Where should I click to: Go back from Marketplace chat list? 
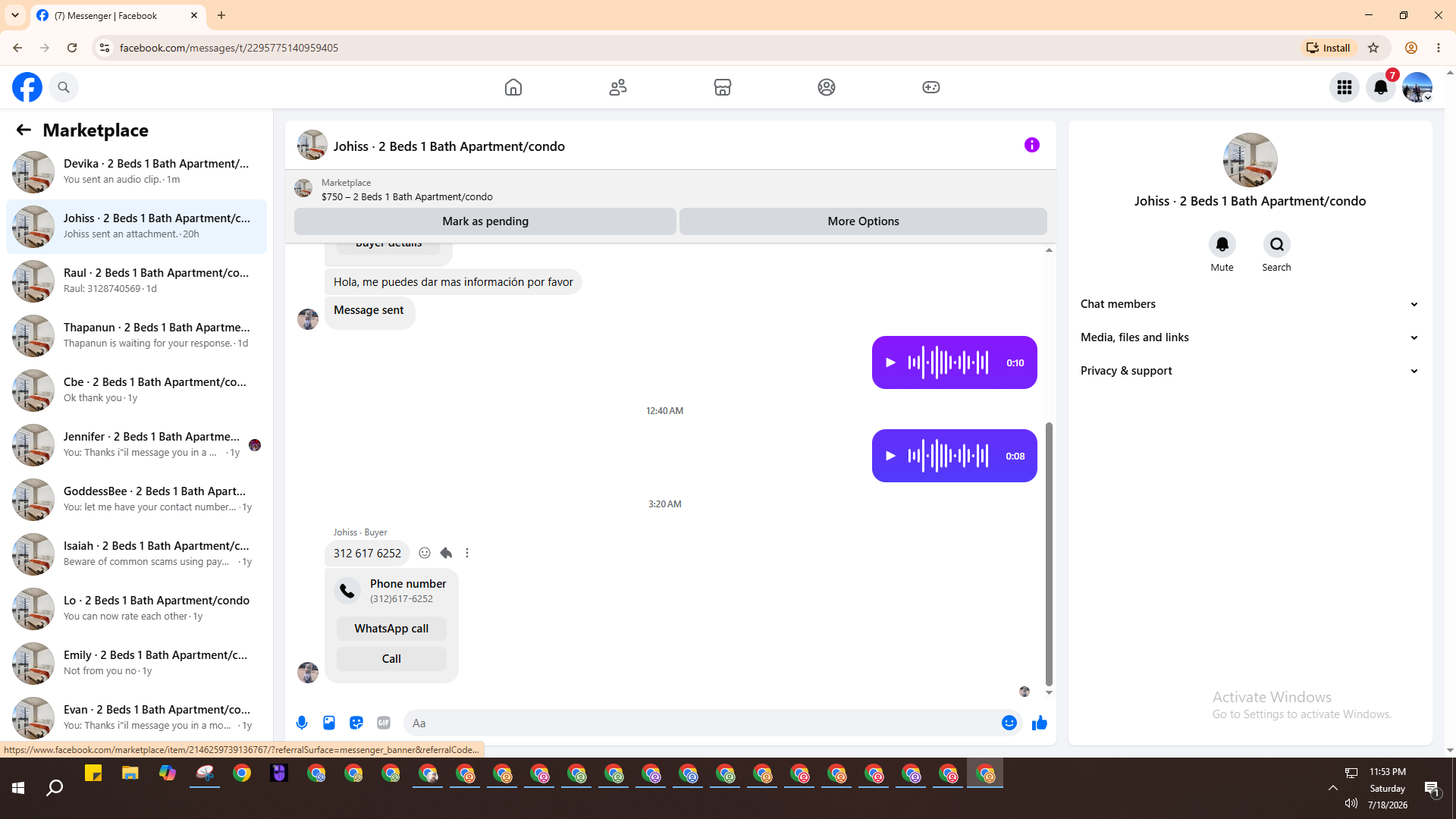24,130
